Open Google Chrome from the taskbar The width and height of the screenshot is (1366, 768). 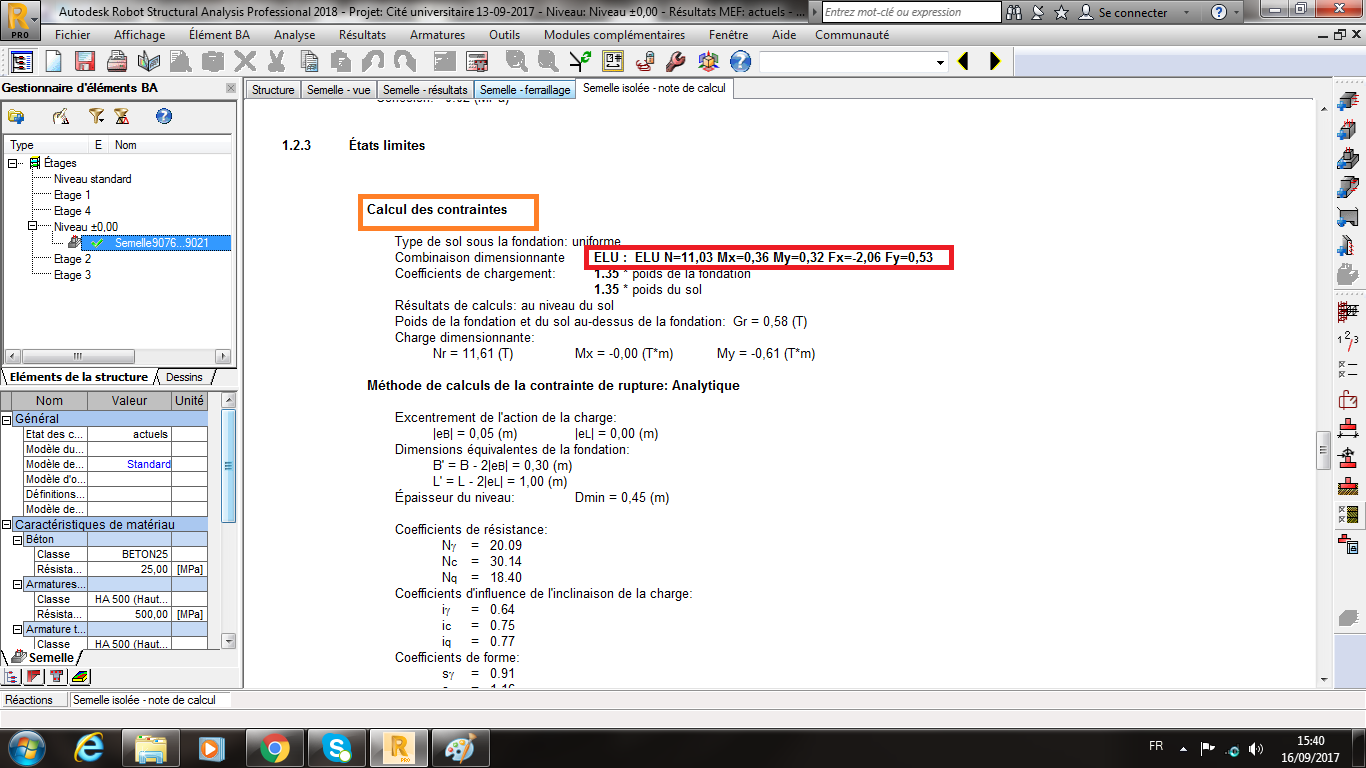point(274,747)
